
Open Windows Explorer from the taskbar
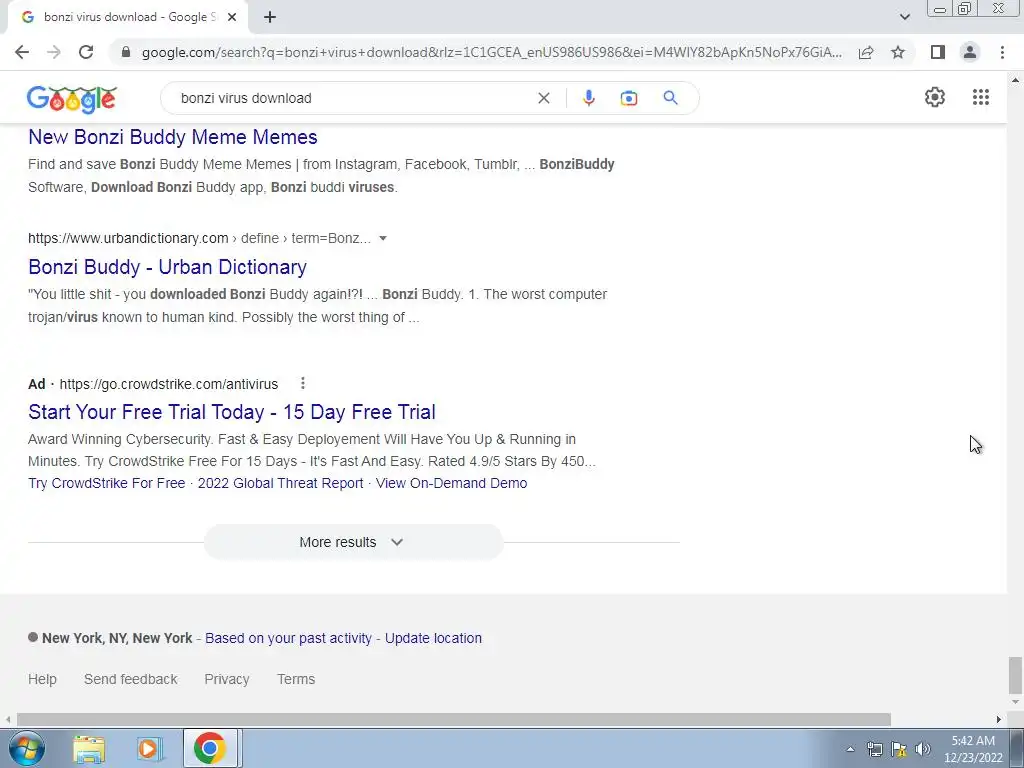(89, 749)
